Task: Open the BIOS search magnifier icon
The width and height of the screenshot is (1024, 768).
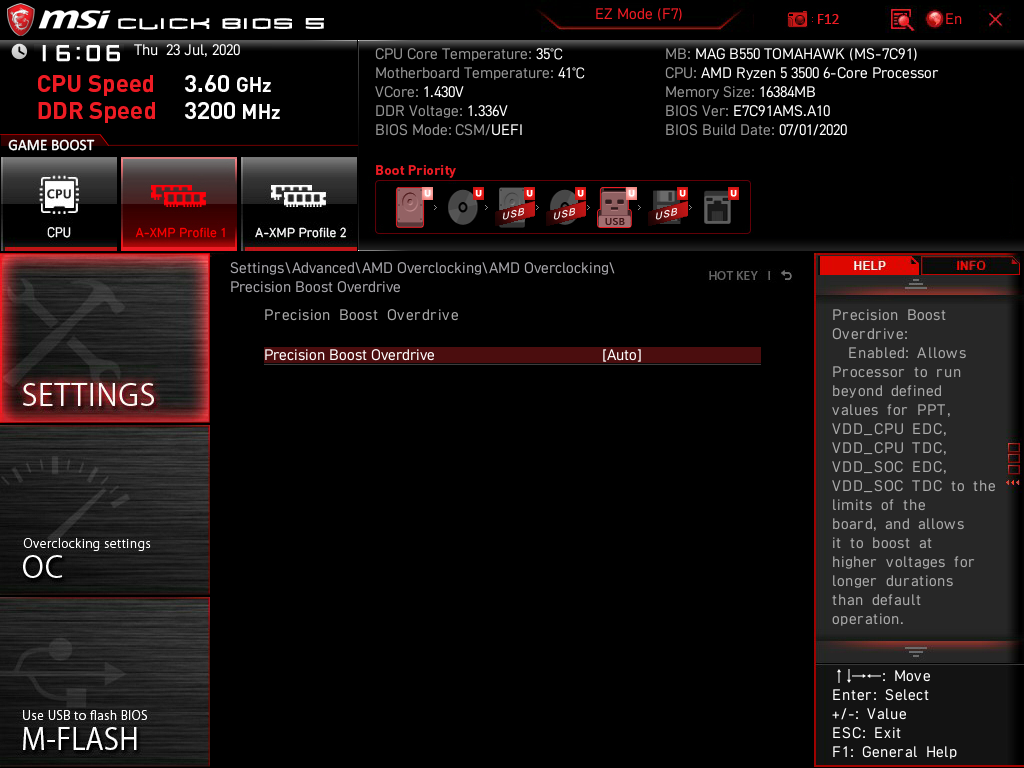Action: tap(901, 20)
